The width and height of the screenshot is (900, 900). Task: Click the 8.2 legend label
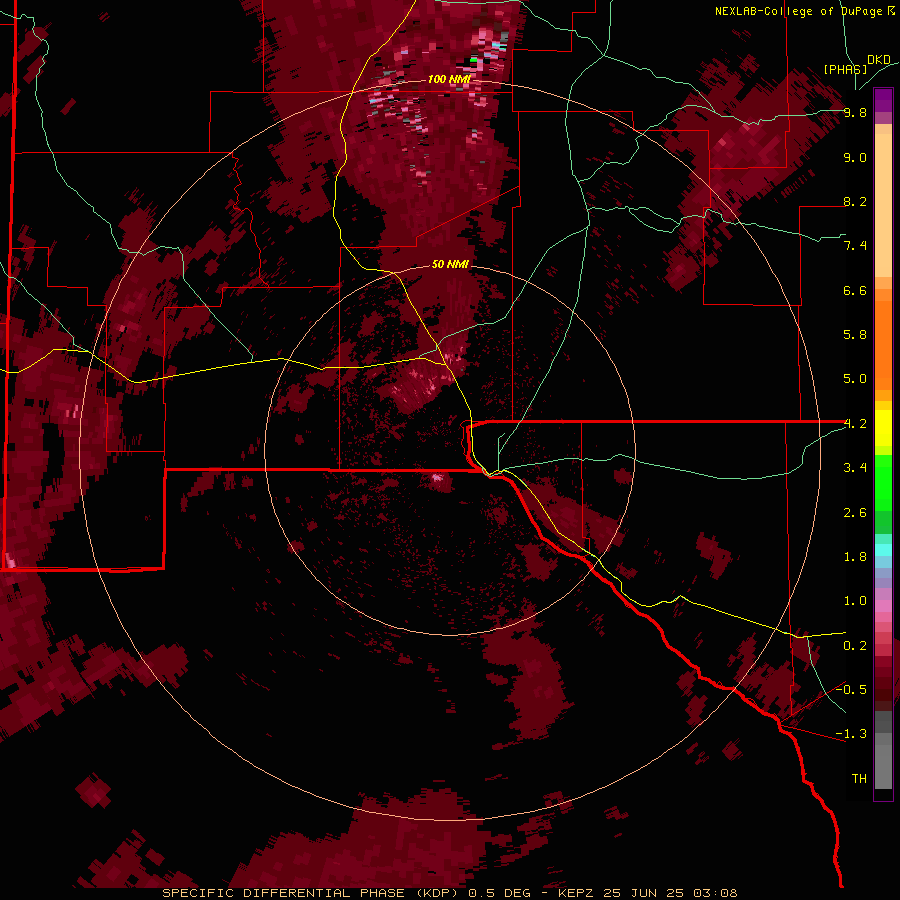(855, 201)
